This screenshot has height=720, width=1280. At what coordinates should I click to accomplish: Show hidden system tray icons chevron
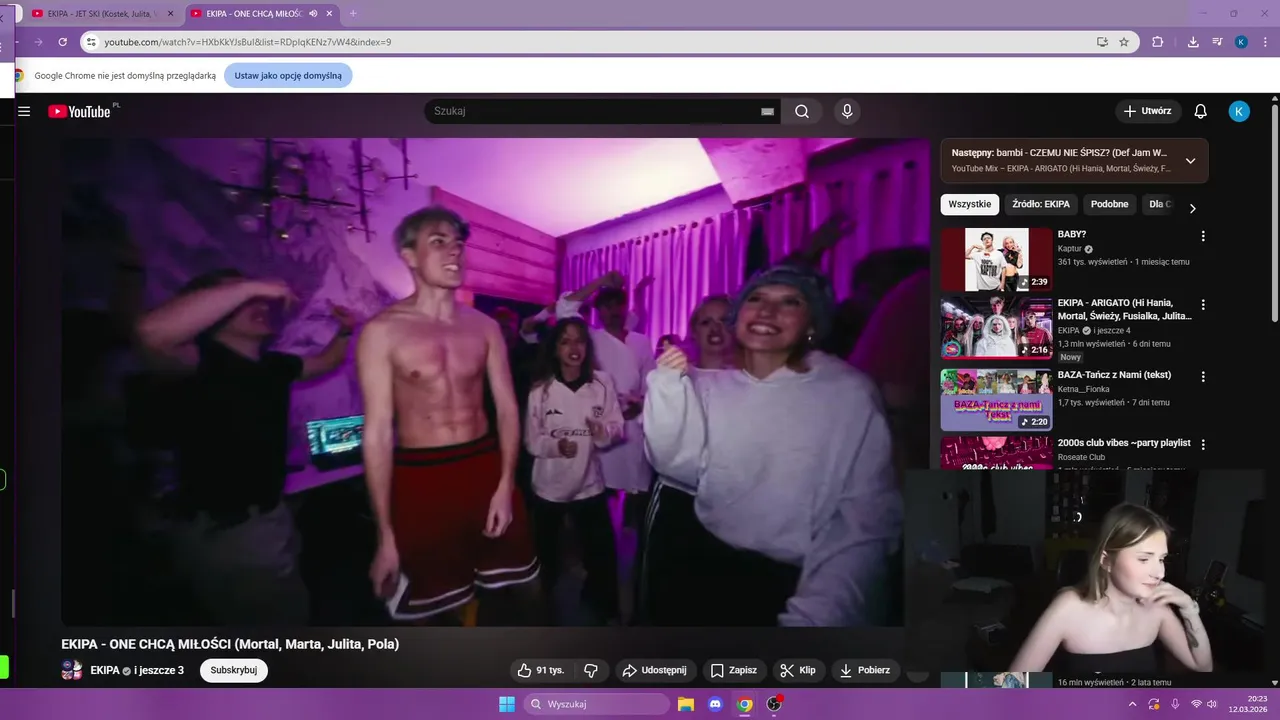click(x=1133, y=704)
